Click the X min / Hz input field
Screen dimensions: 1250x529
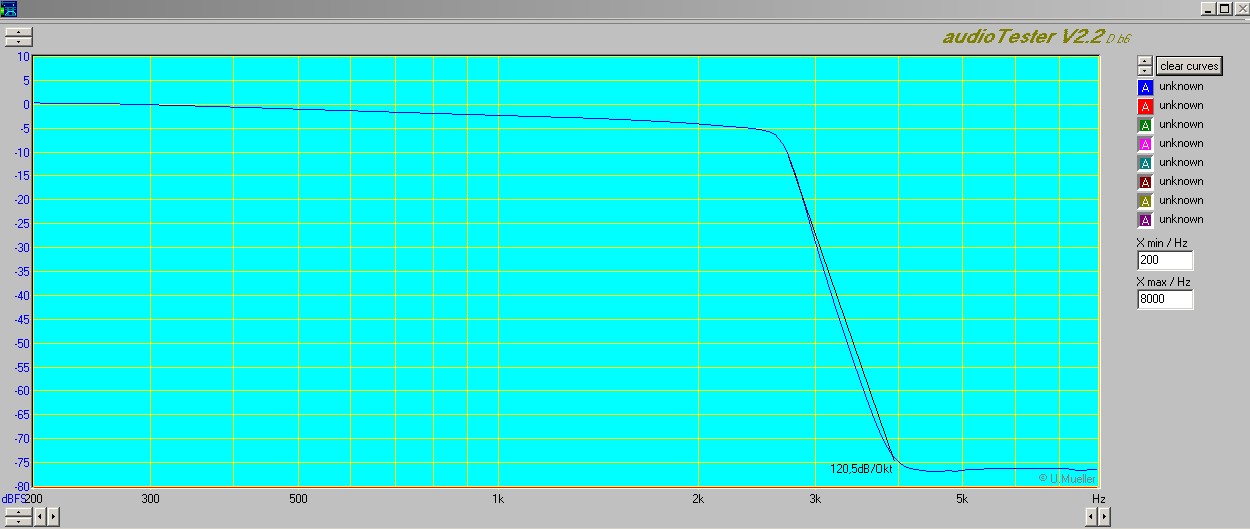(x=1164, y=261)
